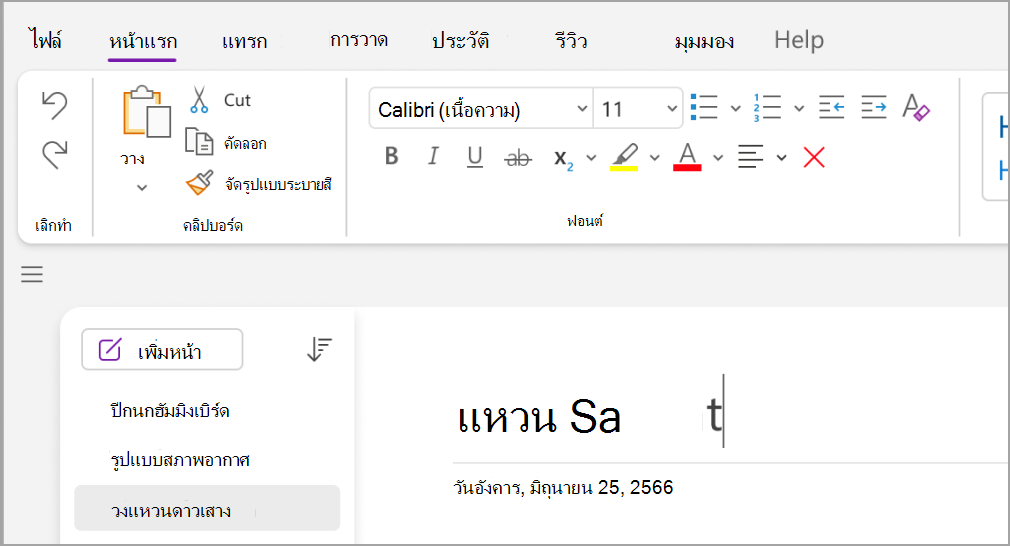Click the Paste clipboard icon
Image resolution: width=1010 pixels, height=546 pixels.
point(147,112)
